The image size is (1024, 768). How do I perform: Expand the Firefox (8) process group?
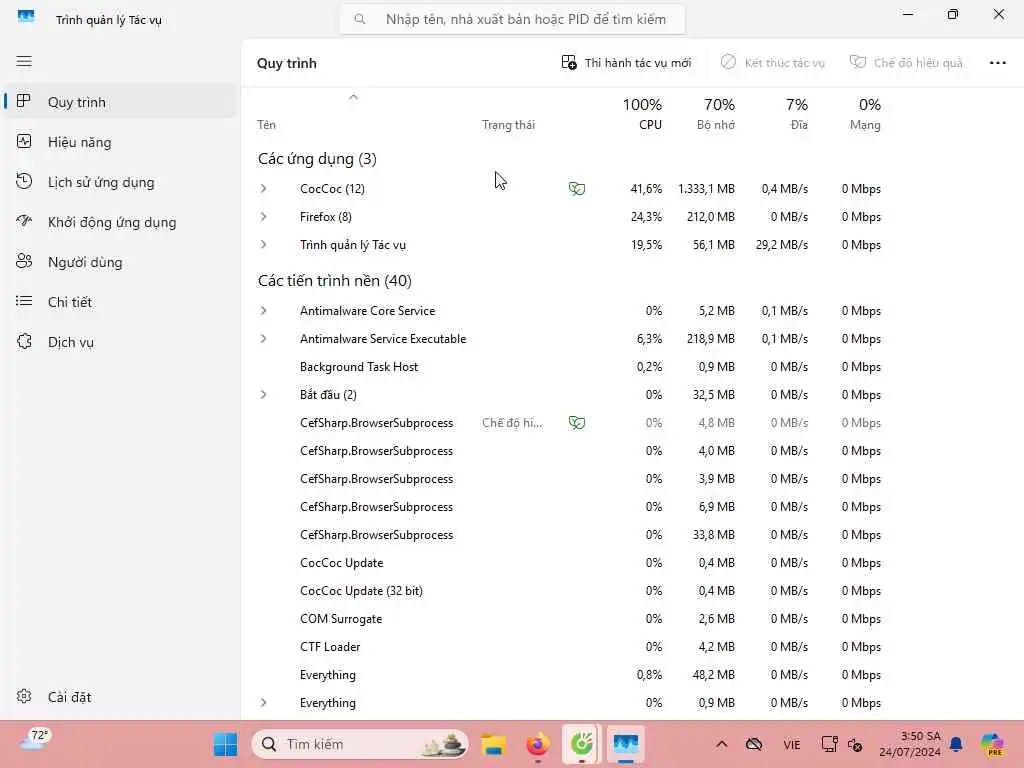(x=263, y=217)
